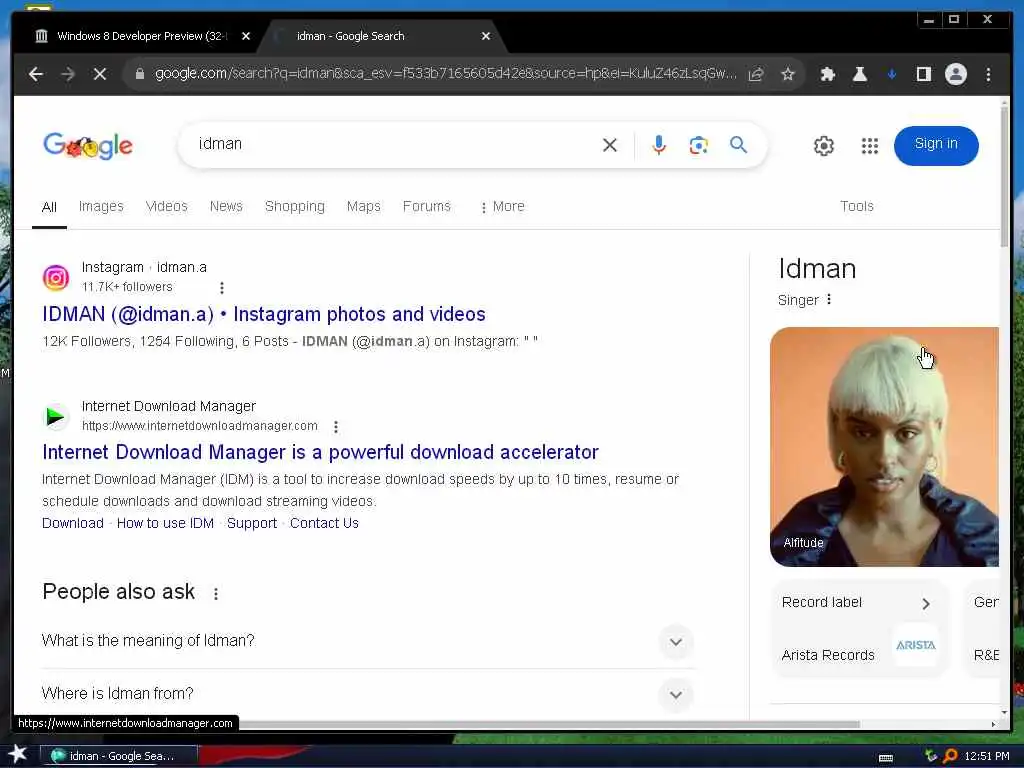
Task: Search by voice microphone icon
Action: 659,145
